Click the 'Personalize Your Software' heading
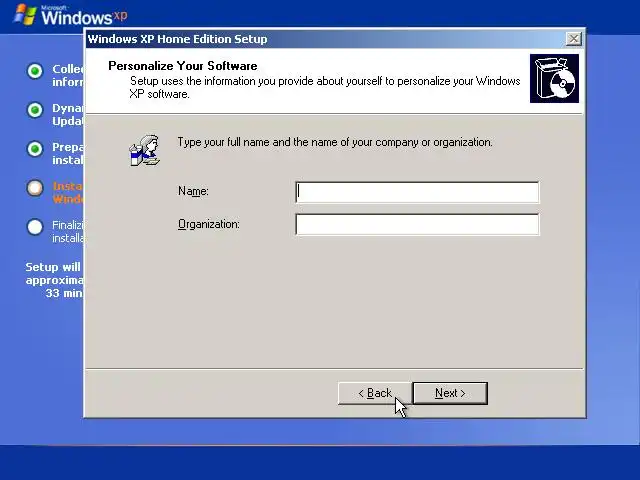Viewport: 640px width, 480px height. [183, 66]
